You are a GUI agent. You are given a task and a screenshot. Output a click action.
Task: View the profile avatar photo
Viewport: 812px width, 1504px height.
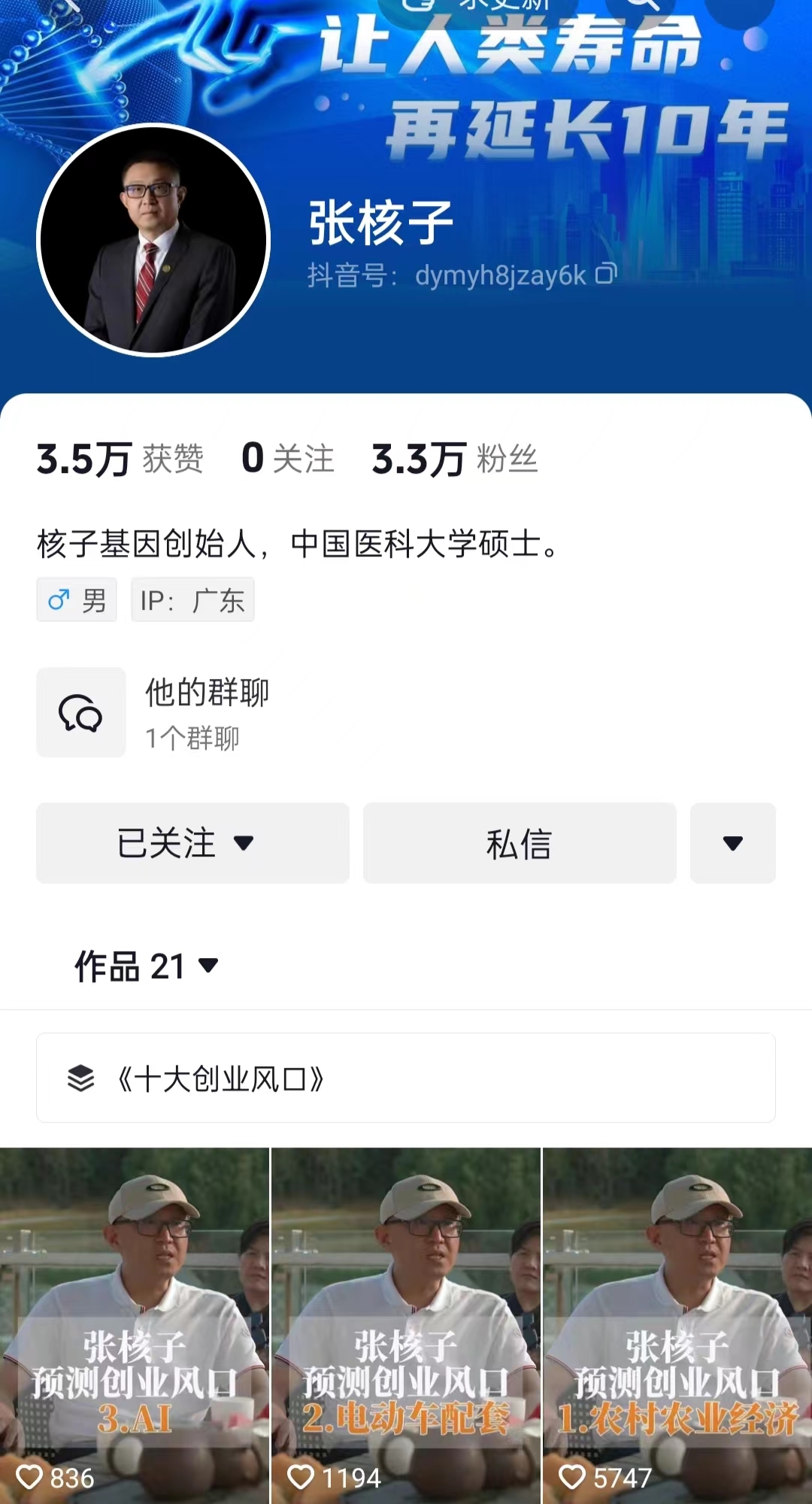pyautogui.click(x=153, y=239)
